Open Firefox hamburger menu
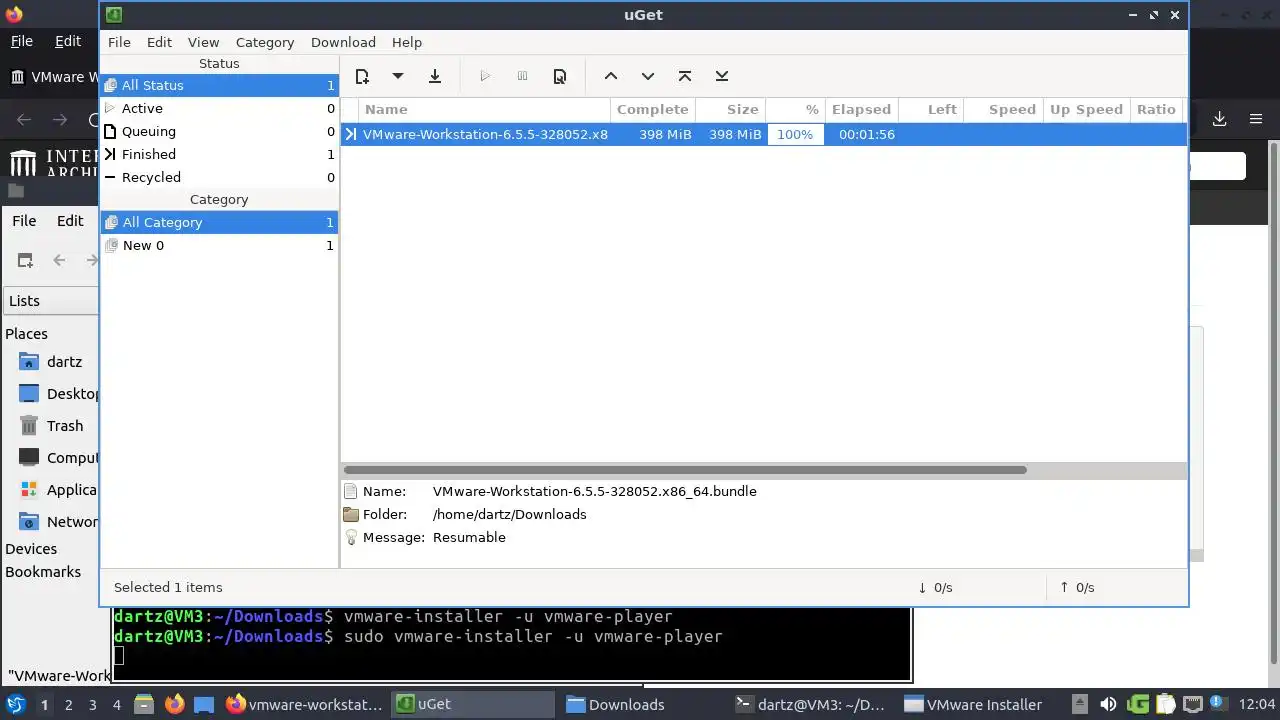The width and height of the screenshot is (1280, 720). tap(1256, 119)
